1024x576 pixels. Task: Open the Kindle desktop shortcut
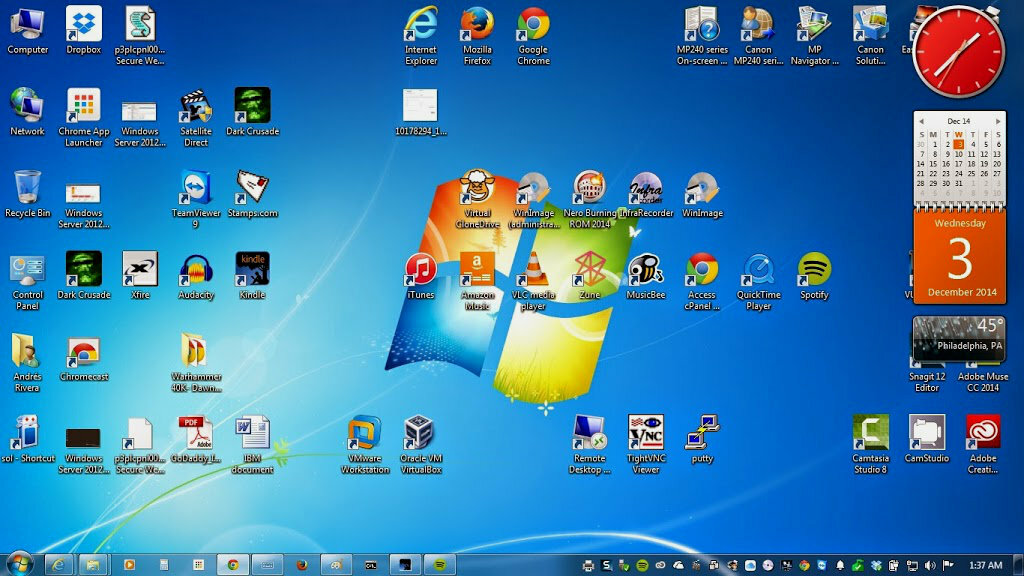point(252,276)
